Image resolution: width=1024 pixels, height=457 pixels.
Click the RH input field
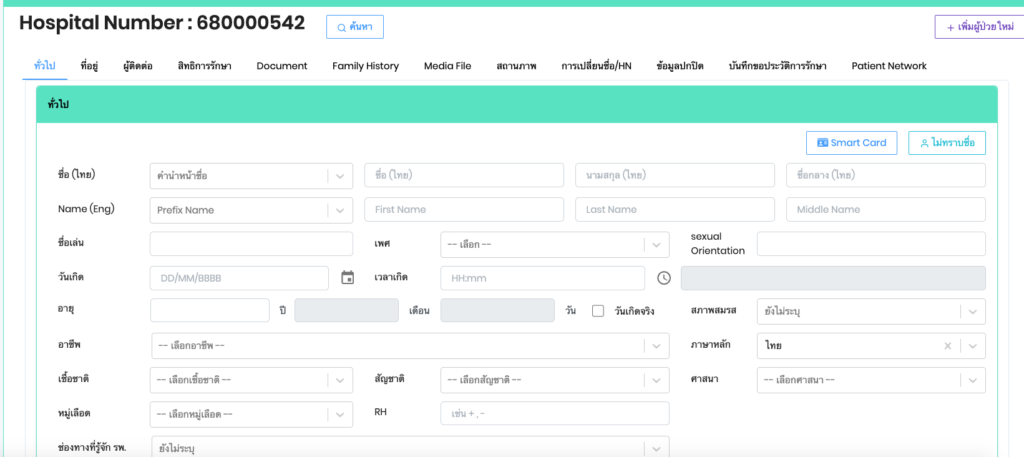tap(554, 413)
